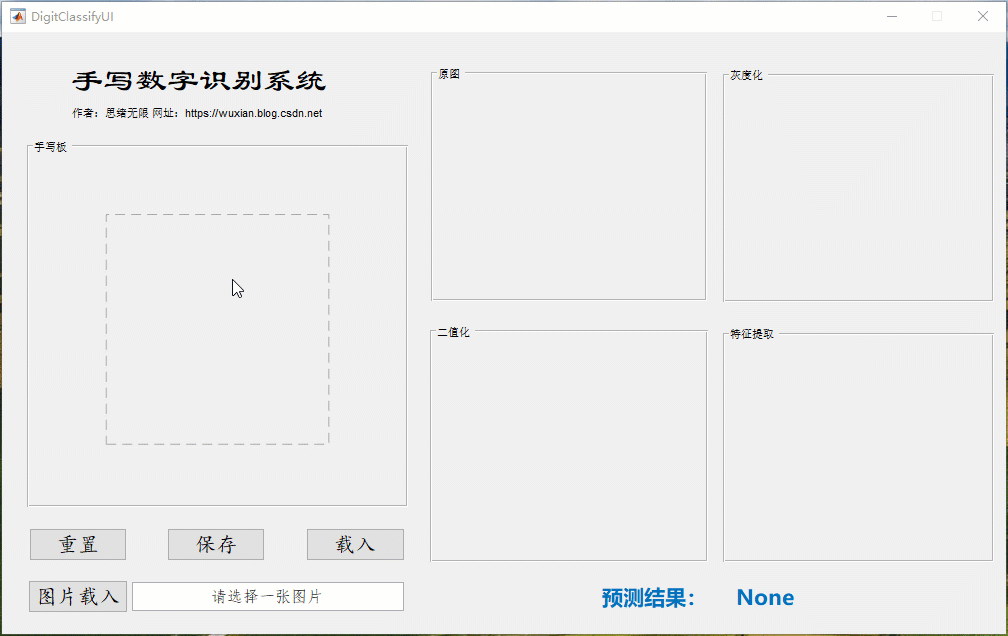1008x636 pixels.
Task: Save the drawing with the 保存 button
Action: coord(216,545)
